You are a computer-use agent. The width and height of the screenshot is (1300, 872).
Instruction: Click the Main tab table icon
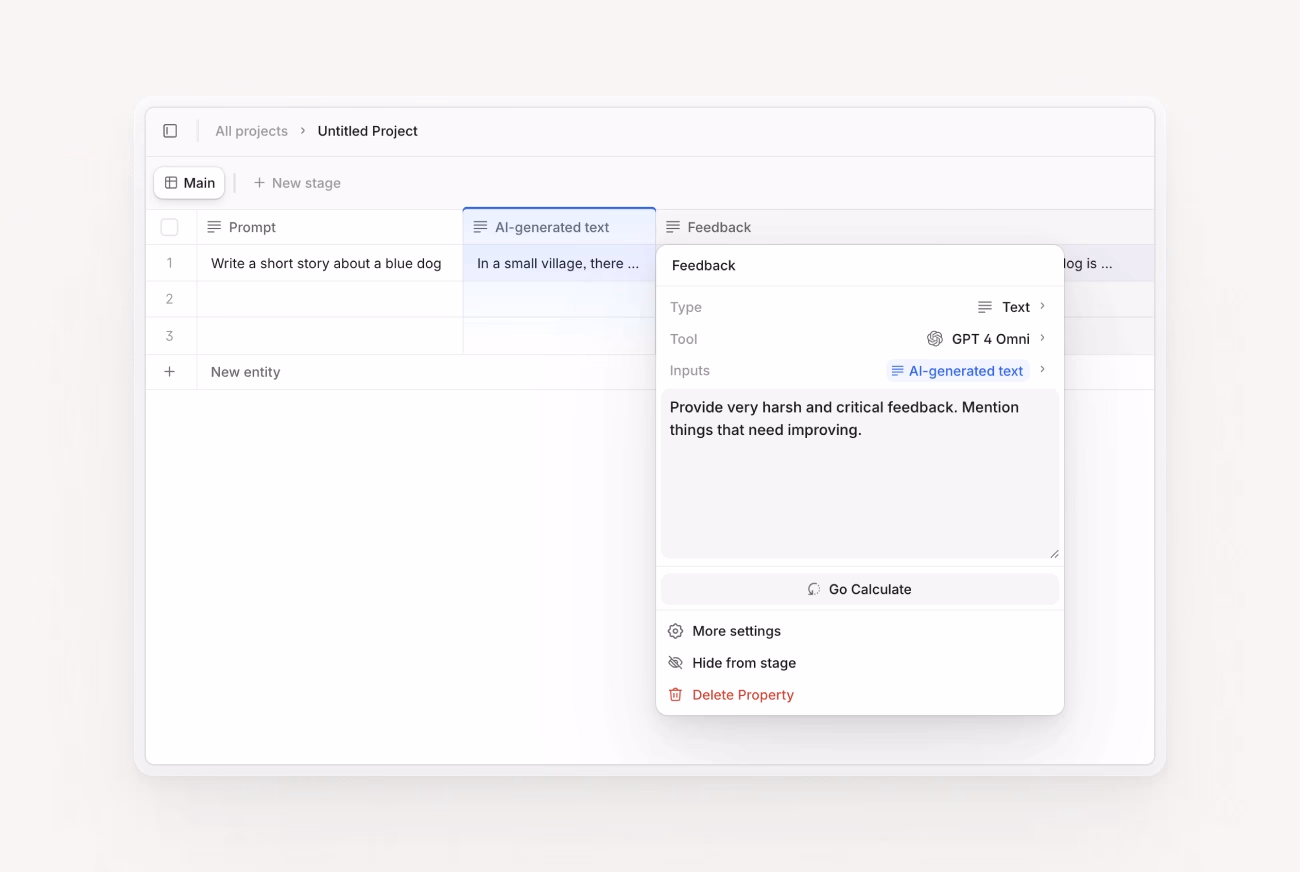(x=171, y=183)
